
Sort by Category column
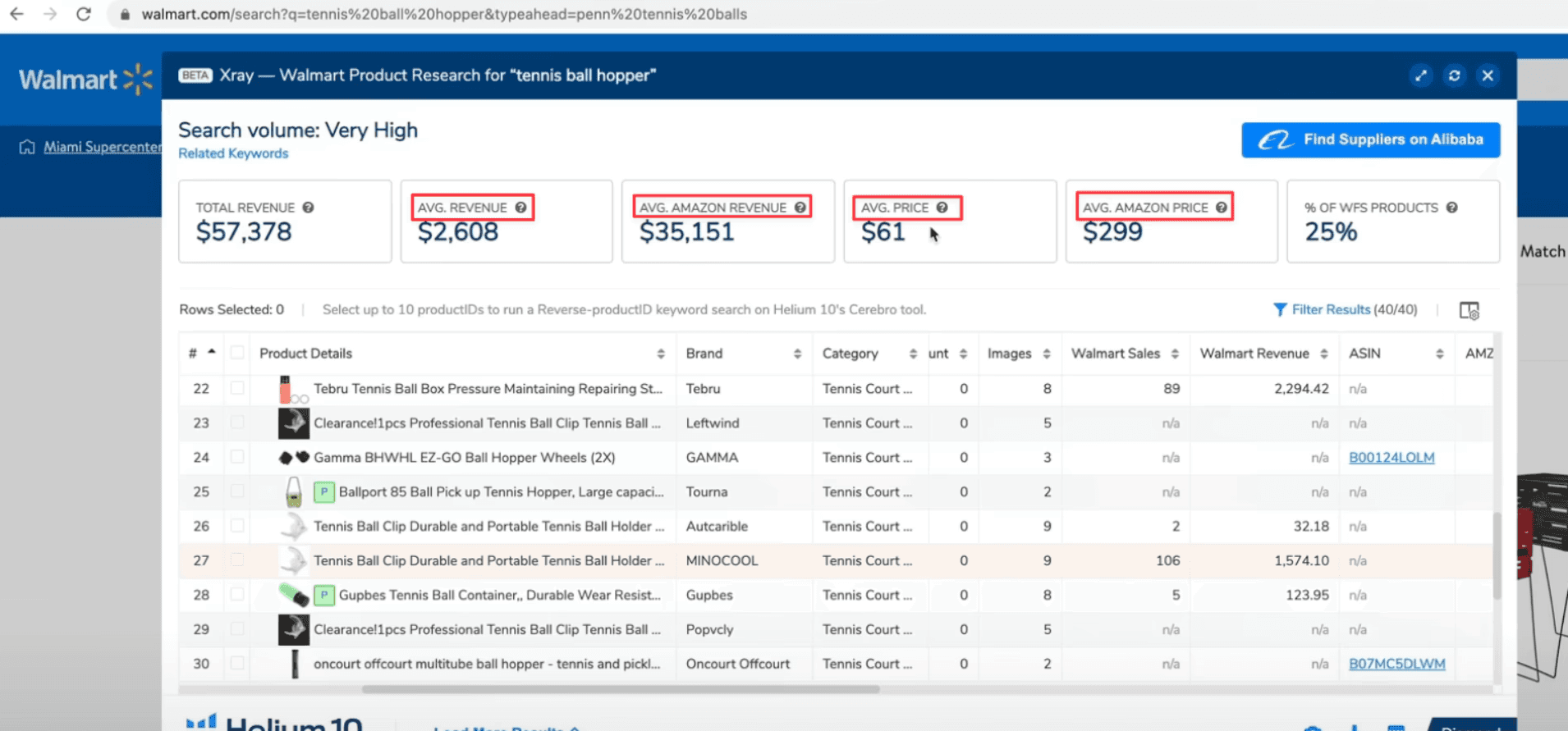[x=913, y=354]
